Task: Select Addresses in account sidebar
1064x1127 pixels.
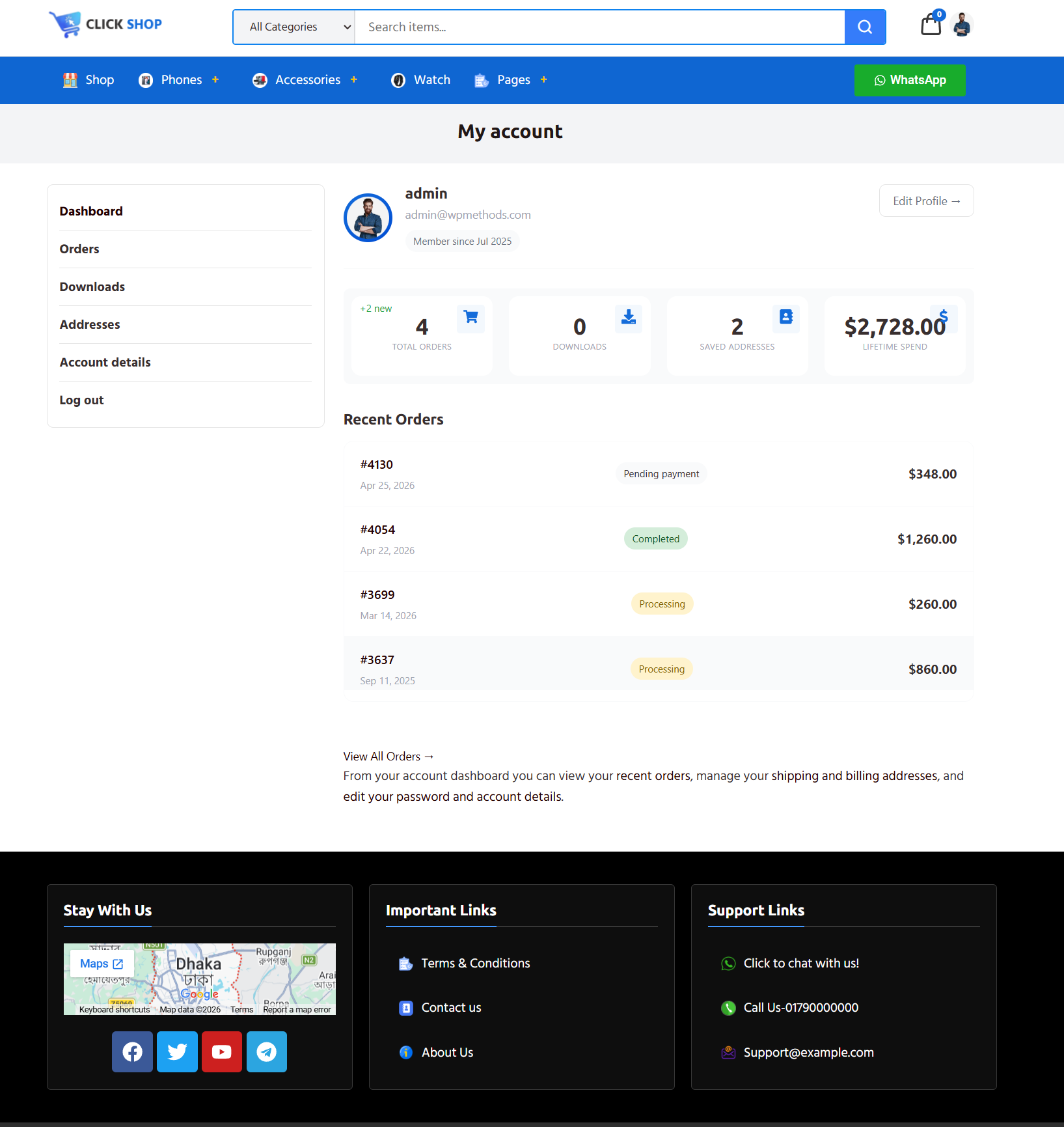Action: pyautogui.click(x=90, y=324)
